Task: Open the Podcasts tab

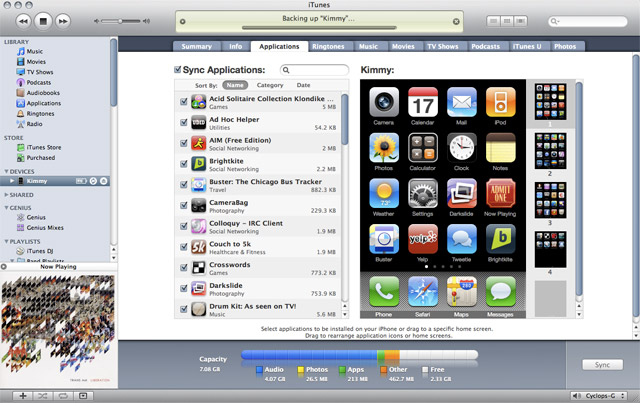Action: click(486, 47)
